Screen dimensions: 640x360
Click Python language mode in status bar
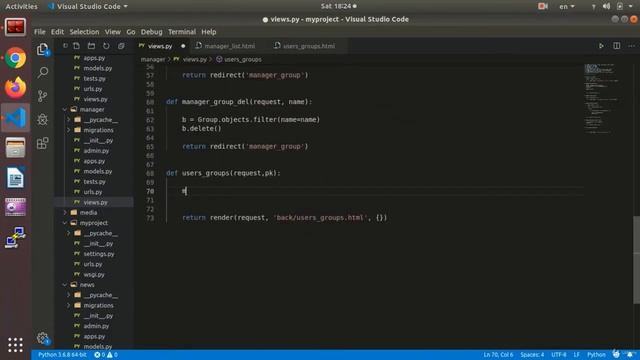pos(596,355)
